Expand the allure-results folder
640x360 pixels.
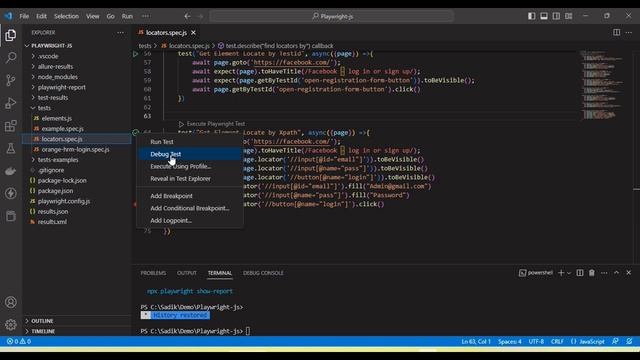pos(77,67)
